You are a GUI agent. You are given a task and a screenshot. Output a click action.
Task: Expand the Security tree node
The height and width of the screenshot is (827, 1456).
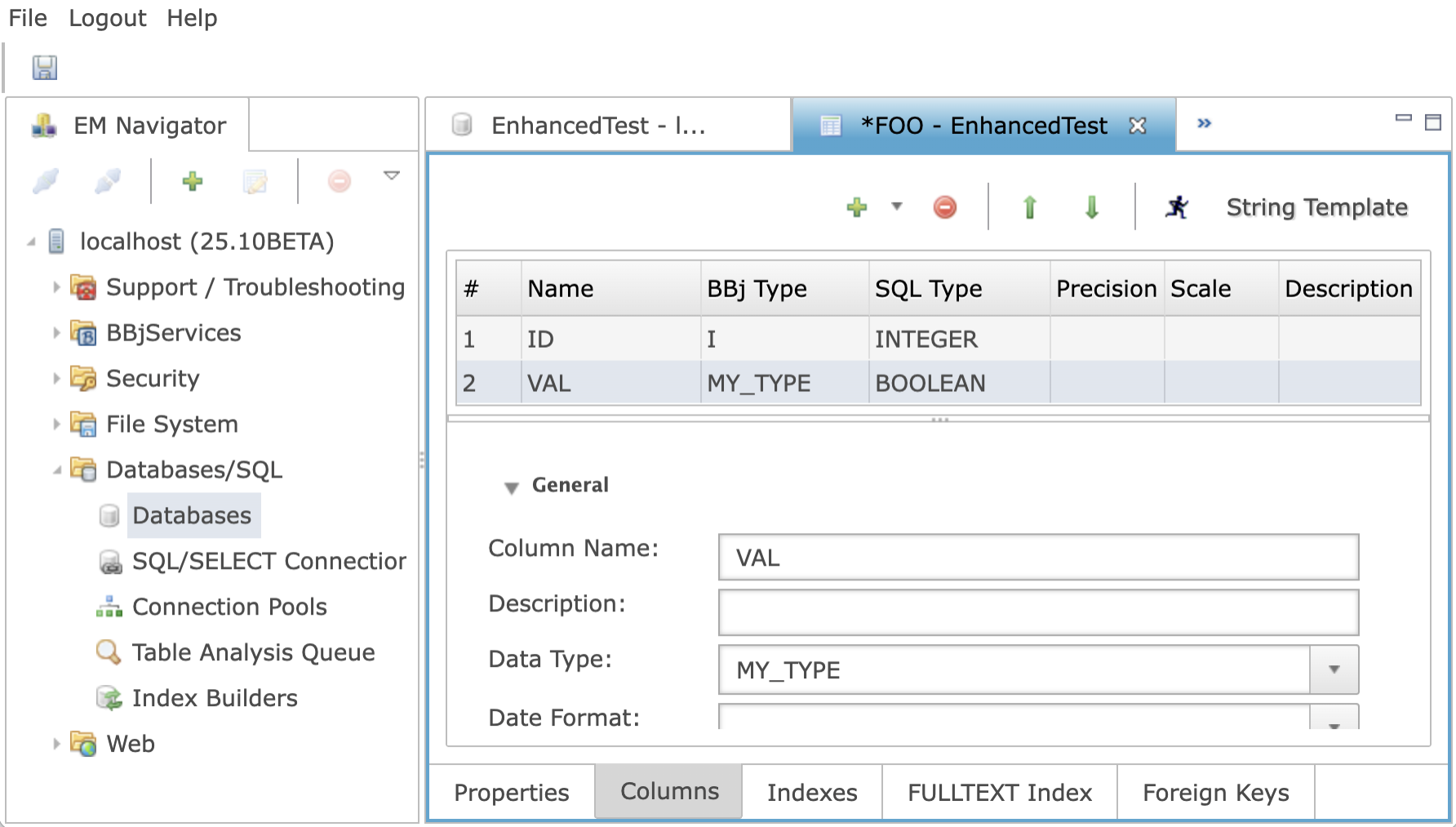pos(56,379)
